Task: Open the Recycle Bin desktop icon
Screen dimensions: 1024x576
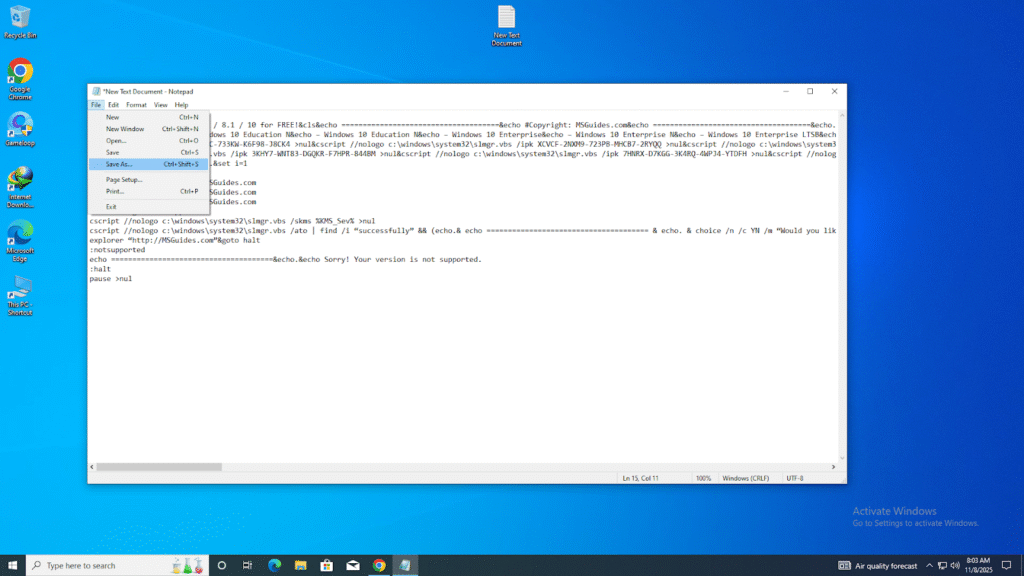Action: (x=20, y=18)
